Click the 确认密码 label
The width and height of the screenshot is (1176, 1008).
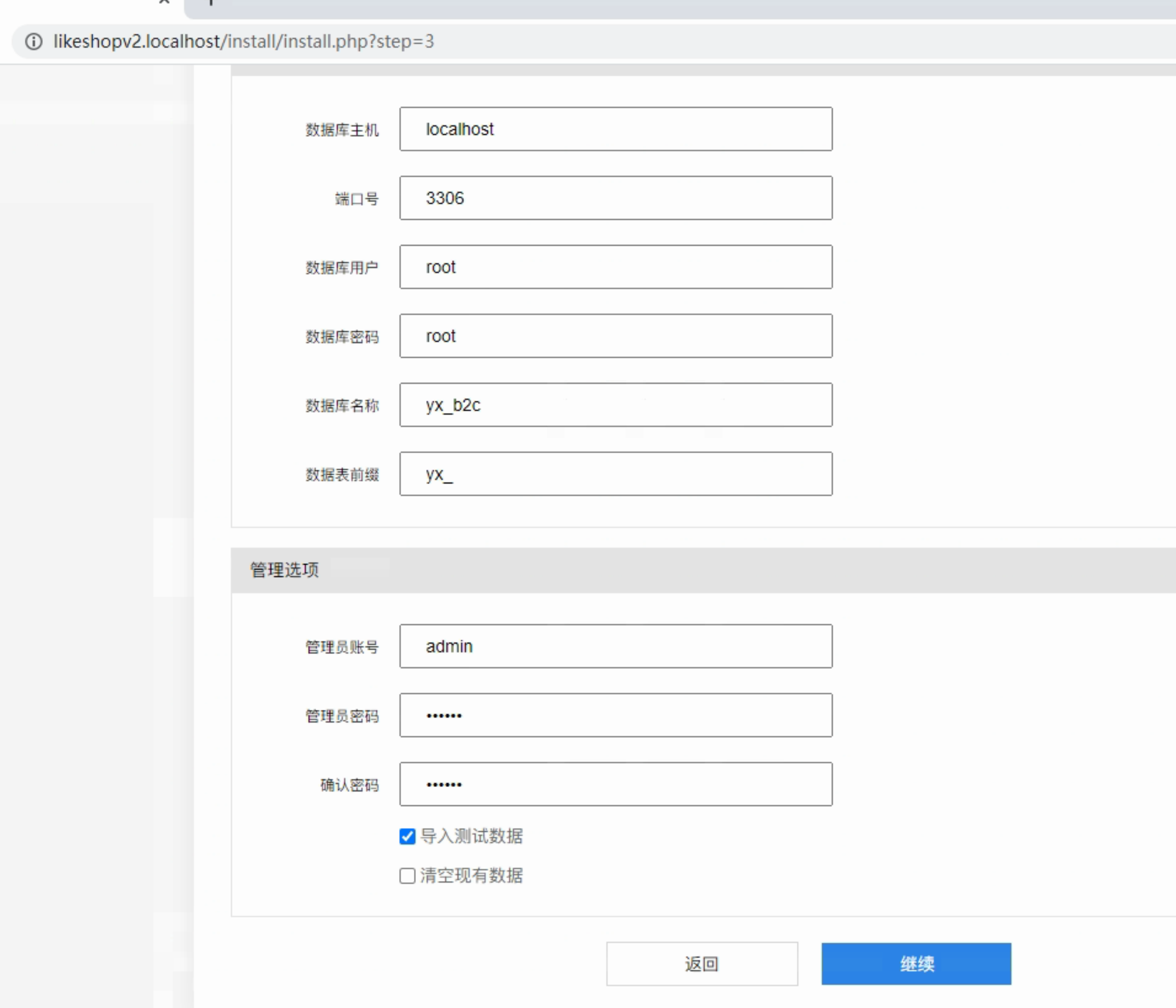(350, 786)
